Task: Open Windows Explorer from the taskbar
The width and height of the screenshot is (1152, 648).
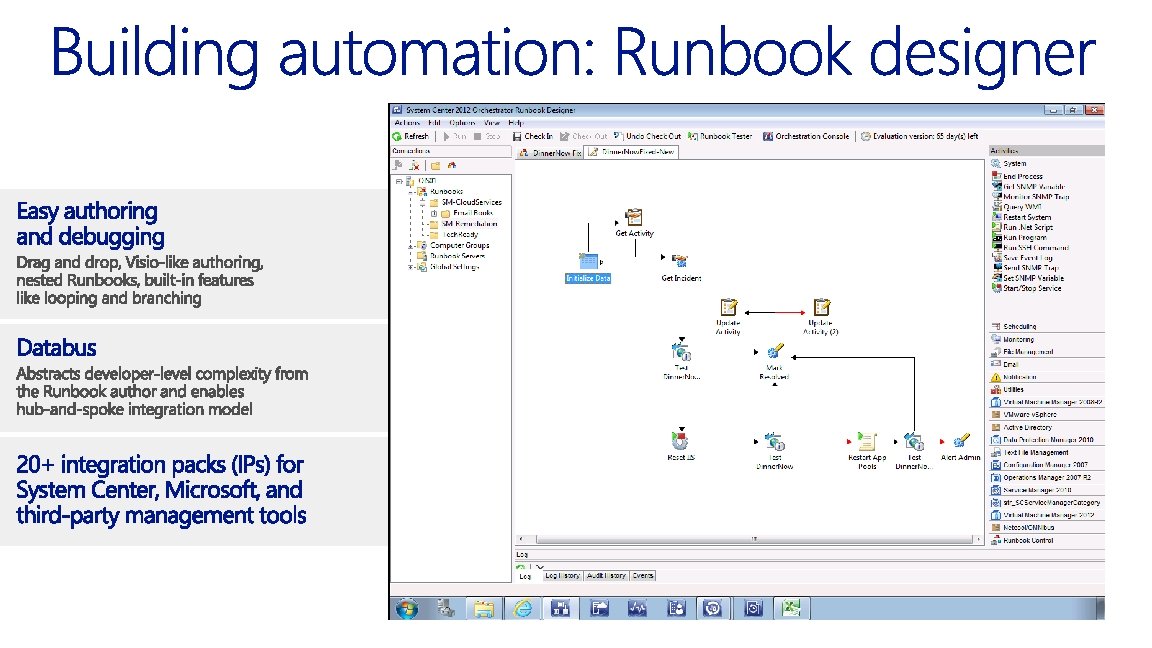Action: (483, 608)
